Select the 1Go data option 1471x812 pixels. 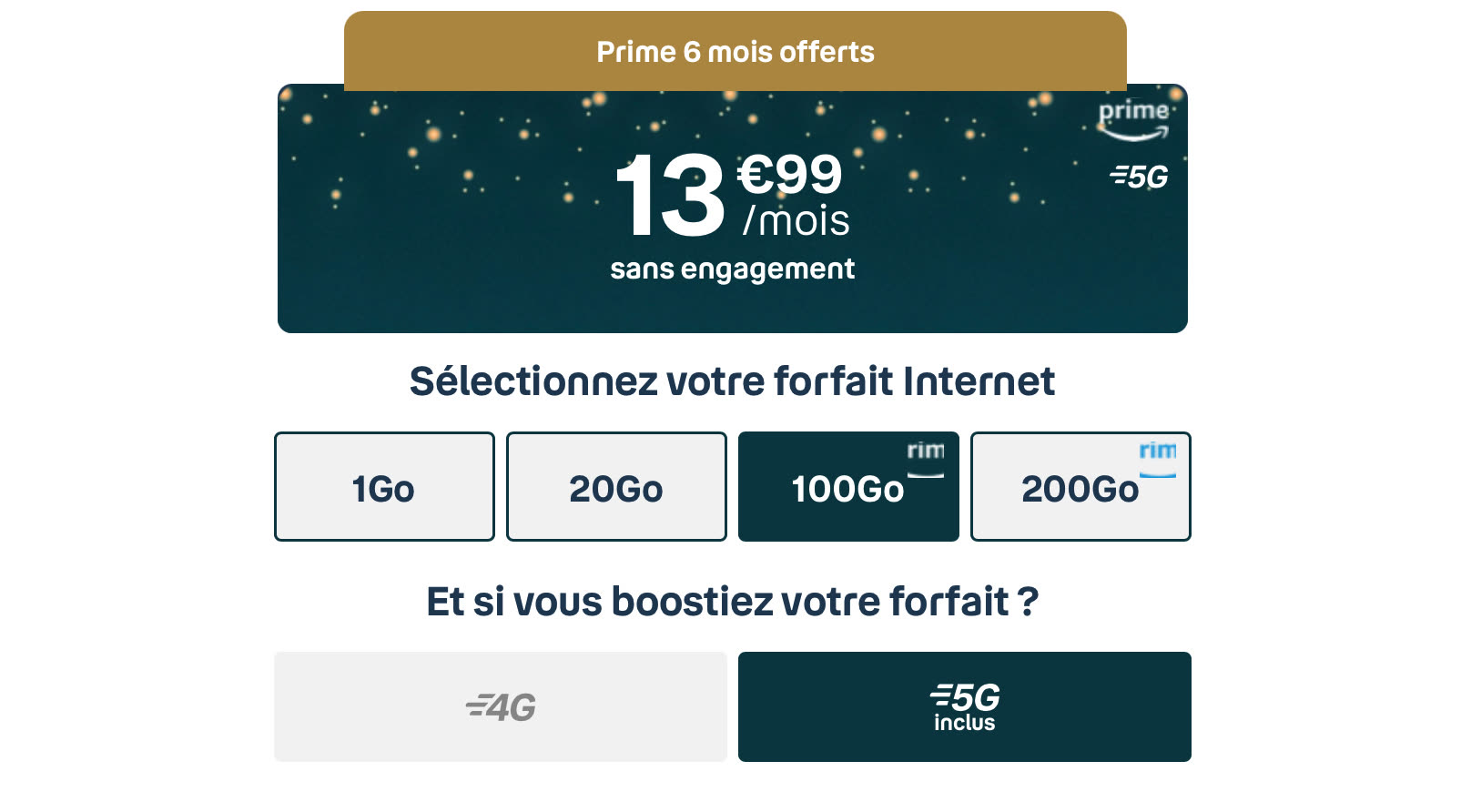pos(384,486)
